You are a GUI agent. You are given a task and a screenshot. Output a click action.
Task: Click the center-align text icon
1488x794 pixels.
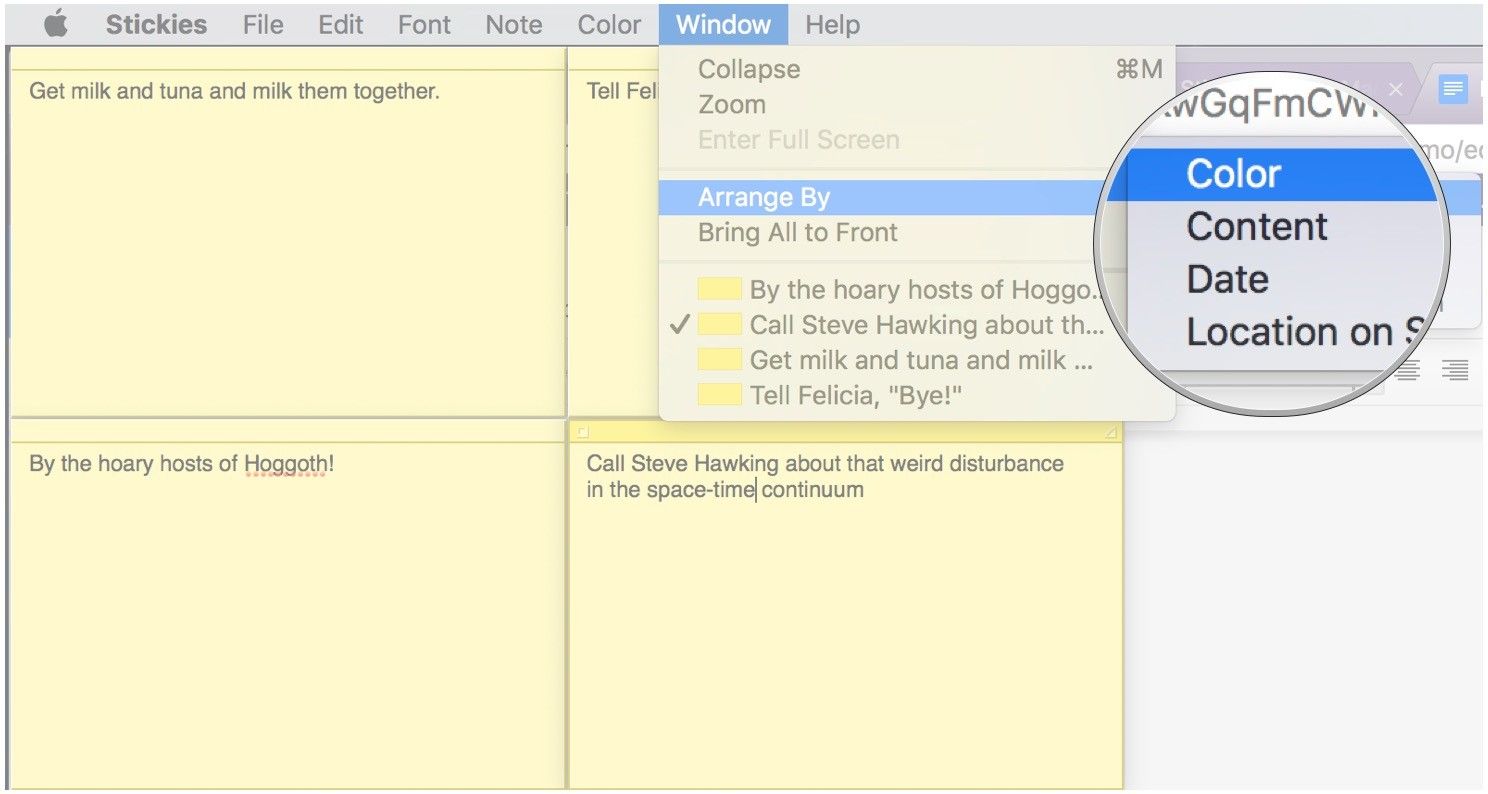(1408, 371)
